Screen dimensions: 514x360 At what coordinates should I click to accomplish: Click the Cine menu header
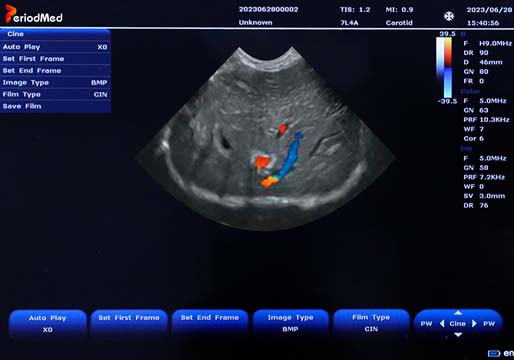coord(55,34)
